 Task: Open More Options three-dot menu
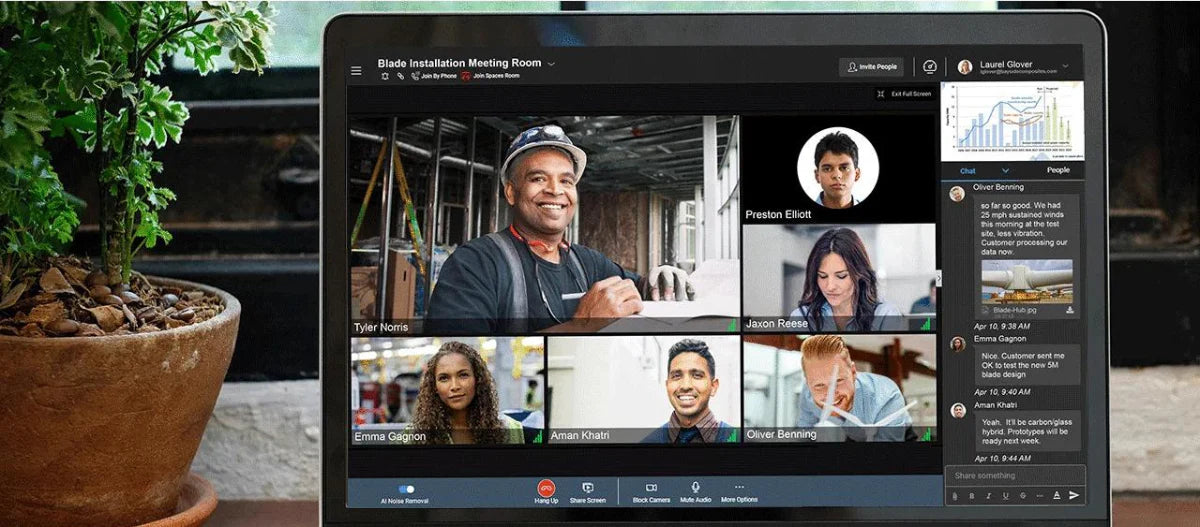(x=739, y=488)
